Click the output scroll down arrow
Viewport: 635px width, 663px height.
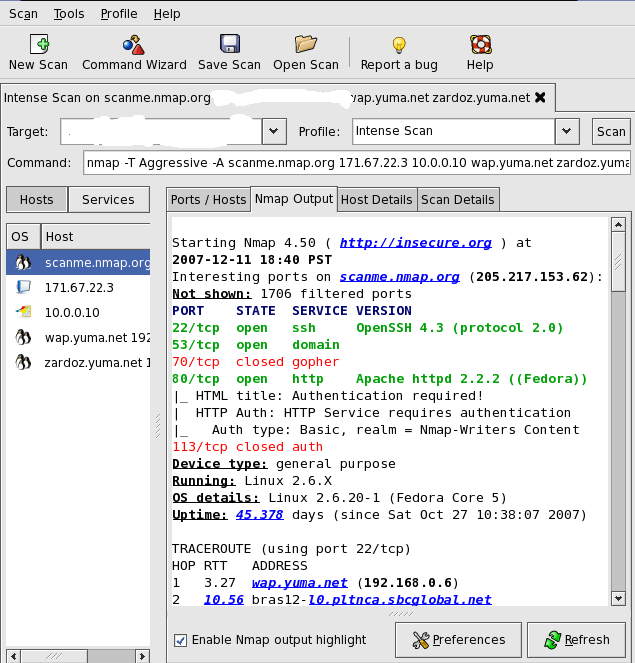[x=619, y=598]
